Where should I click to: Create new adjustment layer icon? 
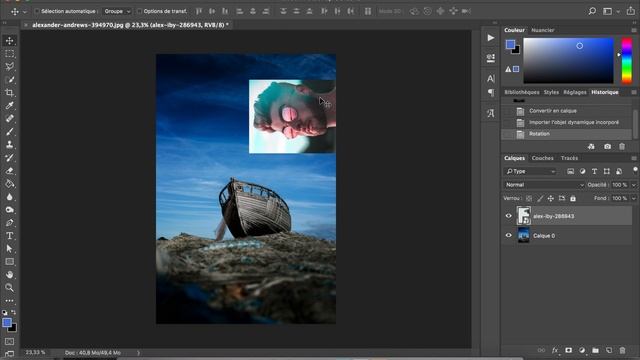click(x=582, y=350)
